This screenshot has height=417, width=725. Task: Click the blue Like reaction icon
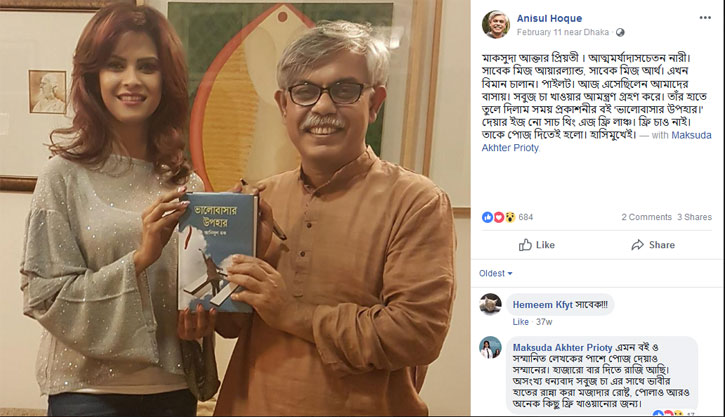click(487, 217)
